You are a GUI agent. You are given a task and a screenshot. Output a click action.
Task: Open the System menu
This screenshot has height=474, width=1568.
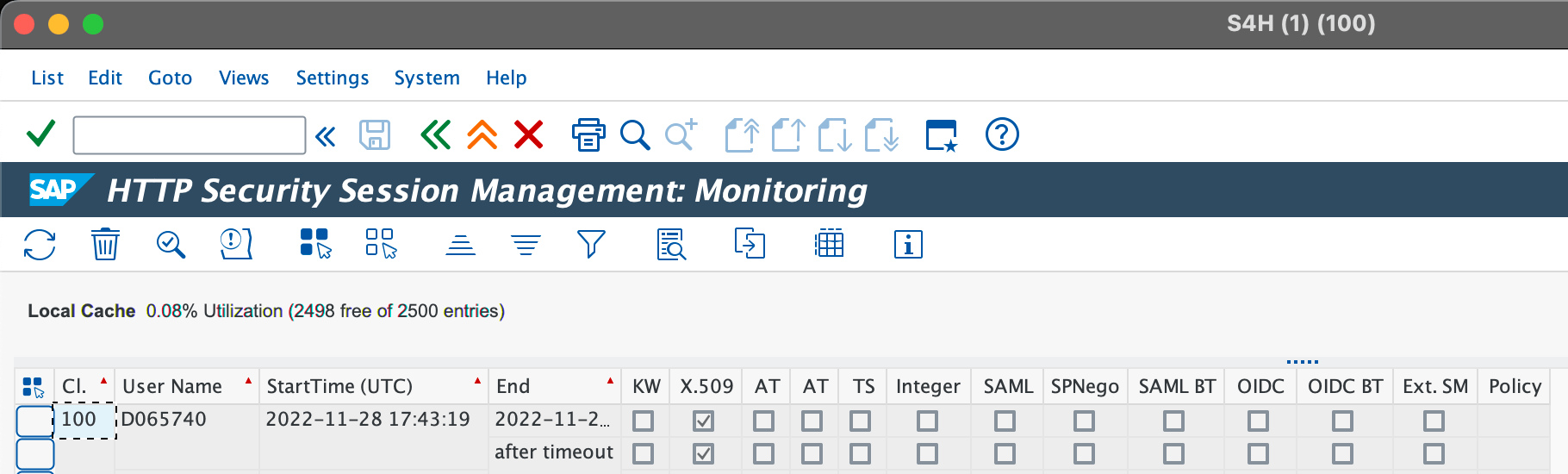pos(426,78)
